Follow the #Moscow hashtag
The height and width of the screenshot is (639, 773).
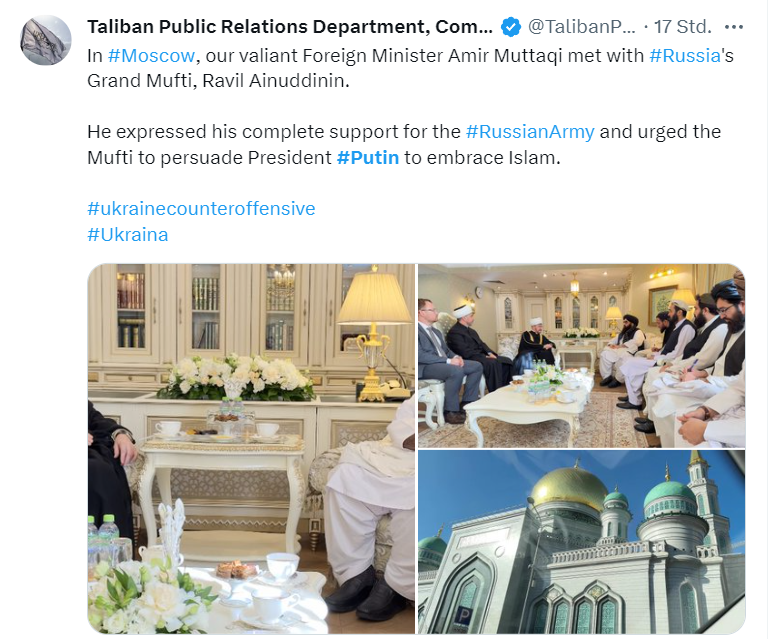point(151,56)
